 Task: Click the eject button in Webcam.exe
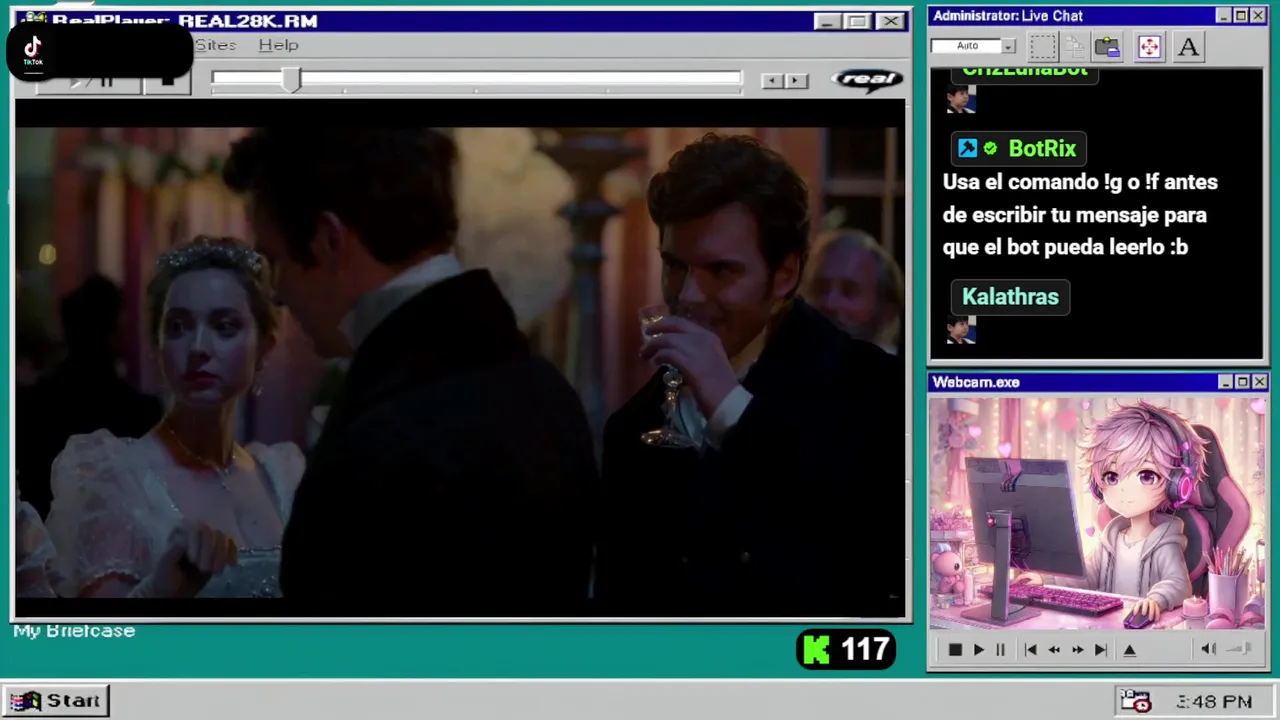tap(1130, 650)
